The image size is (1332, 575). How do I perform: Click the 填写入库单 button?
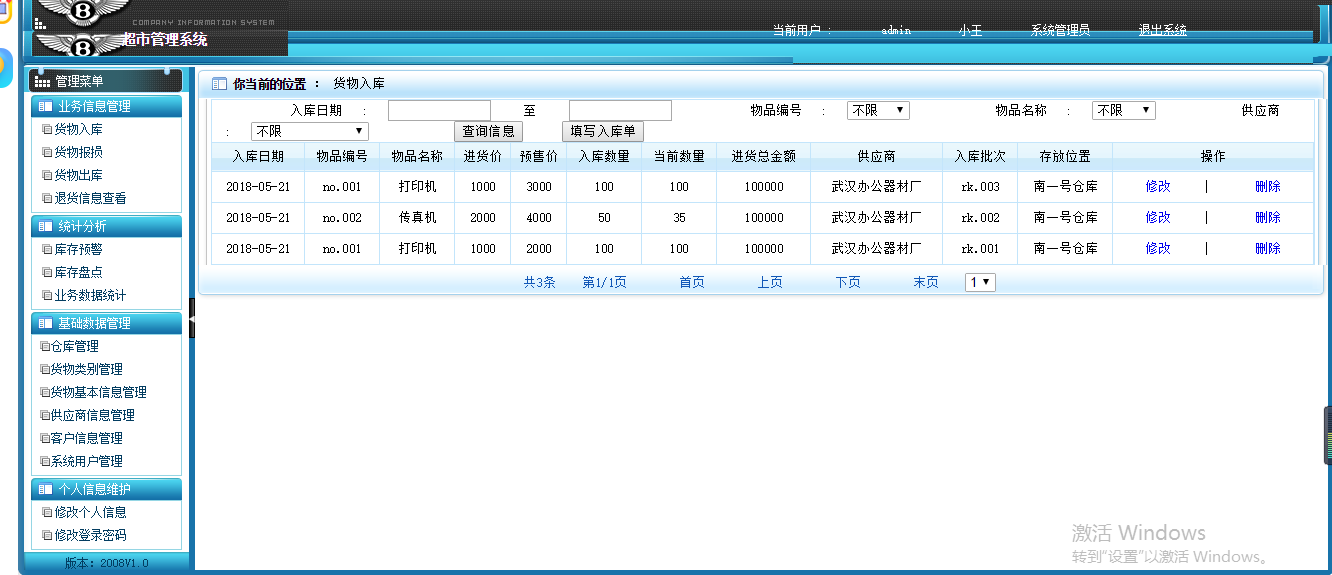[x=603, y=132]
